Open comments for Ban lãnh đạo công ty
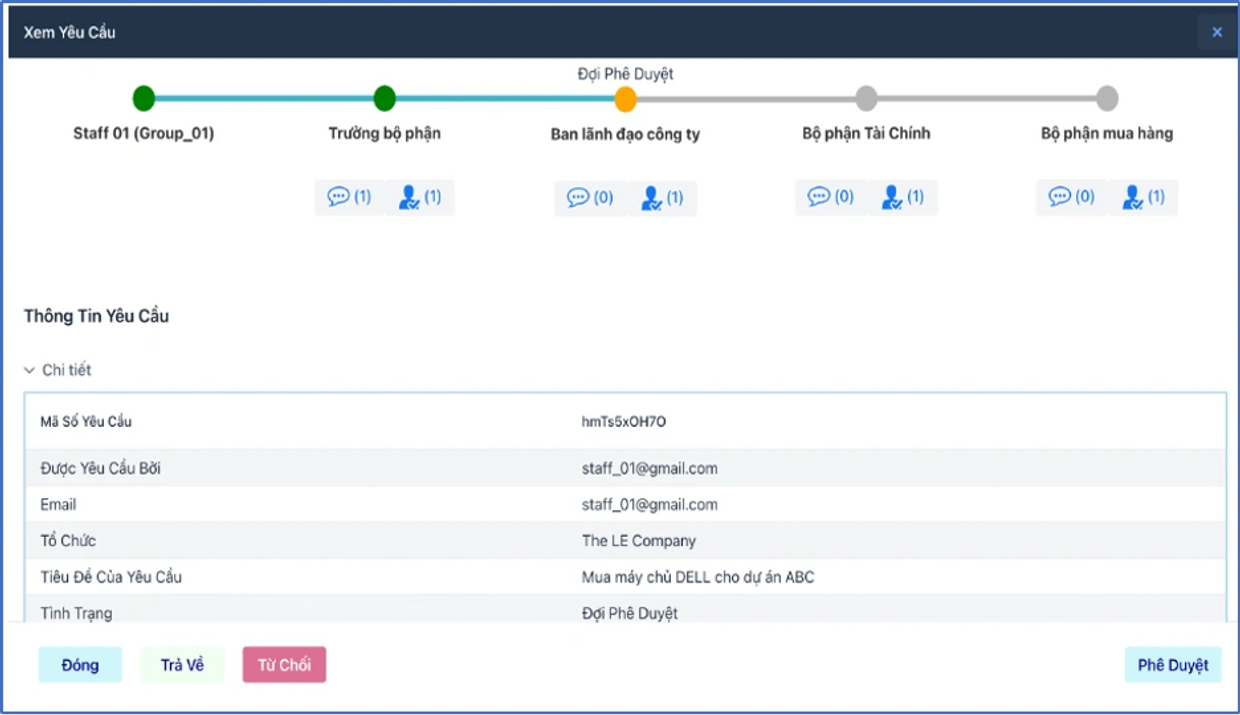Image resolution: width=1240 pixels, height=715 pixels. click(590, 198)
